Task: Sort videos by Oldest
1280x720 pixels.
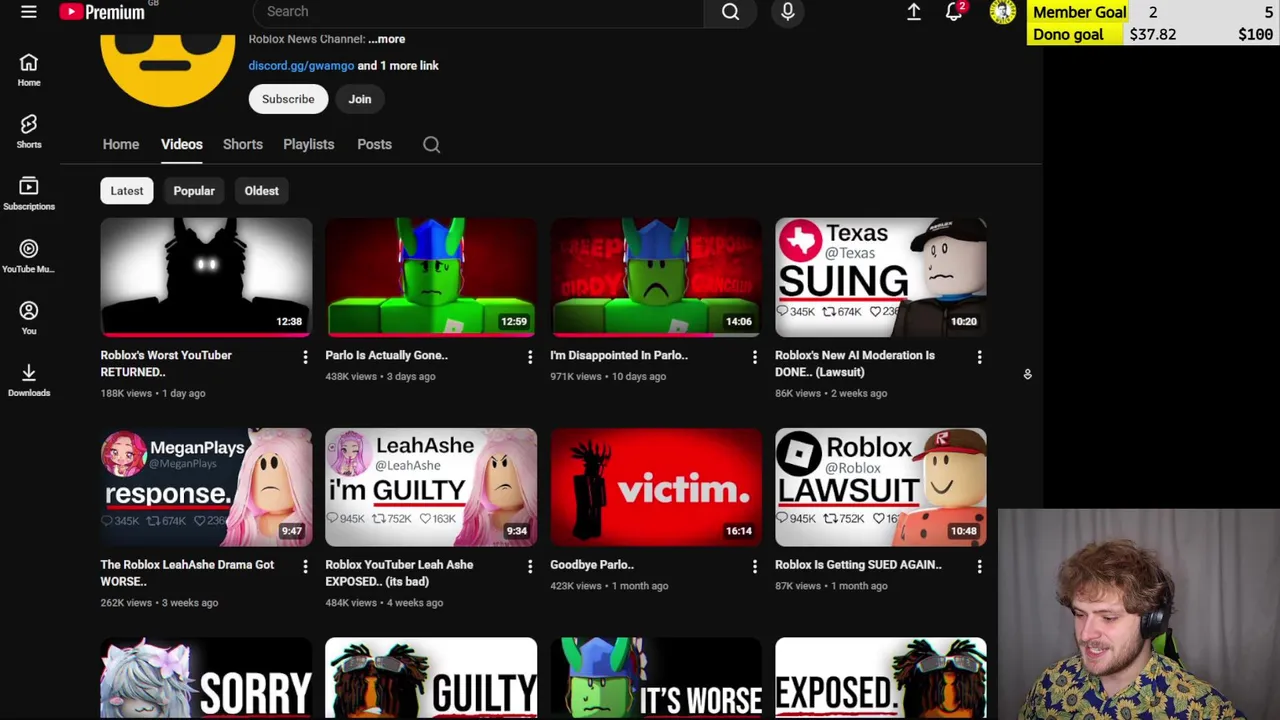Action: pos(261,191)
